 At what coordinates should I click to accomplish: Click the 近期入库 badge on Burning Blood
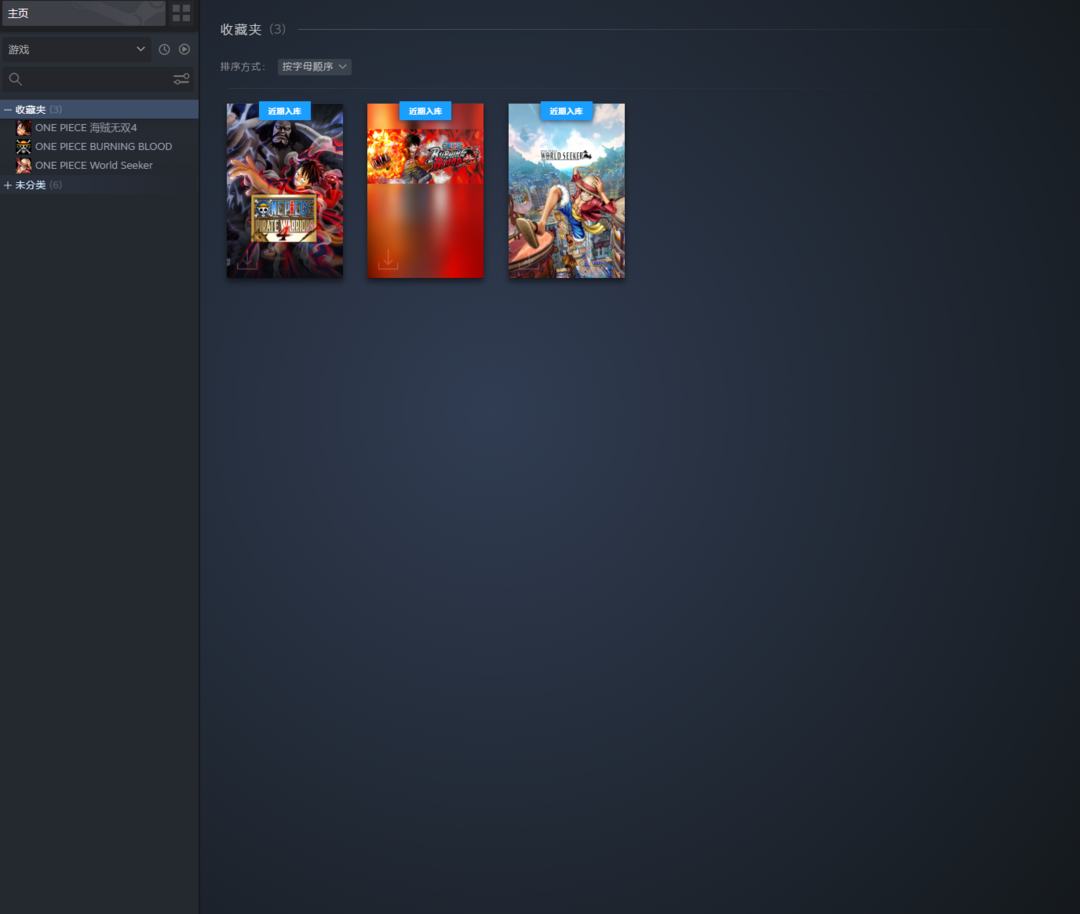[x=425, y=111]
